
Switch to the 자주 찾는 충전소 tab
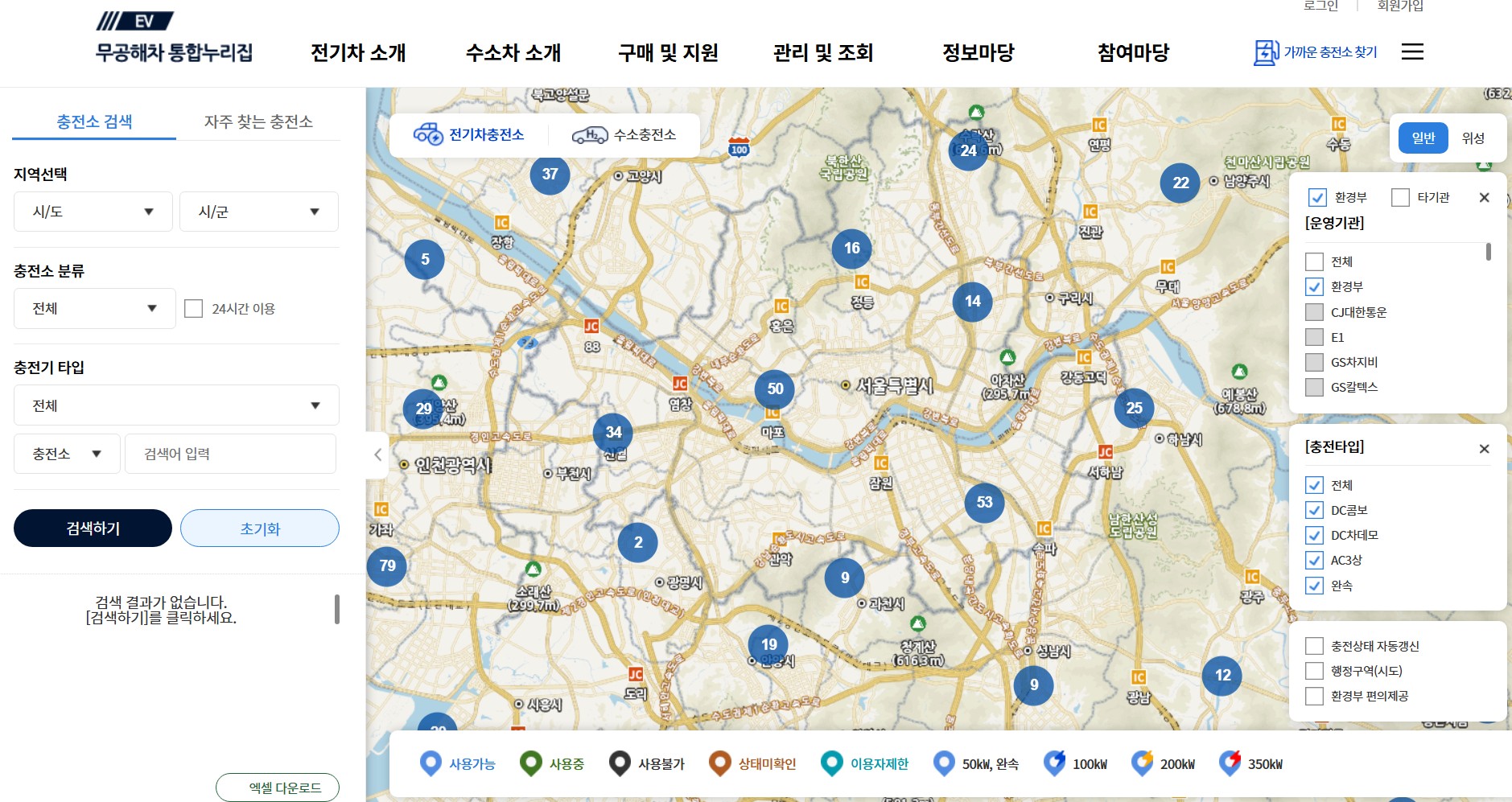pyautogui.click(x=259, y=121)
